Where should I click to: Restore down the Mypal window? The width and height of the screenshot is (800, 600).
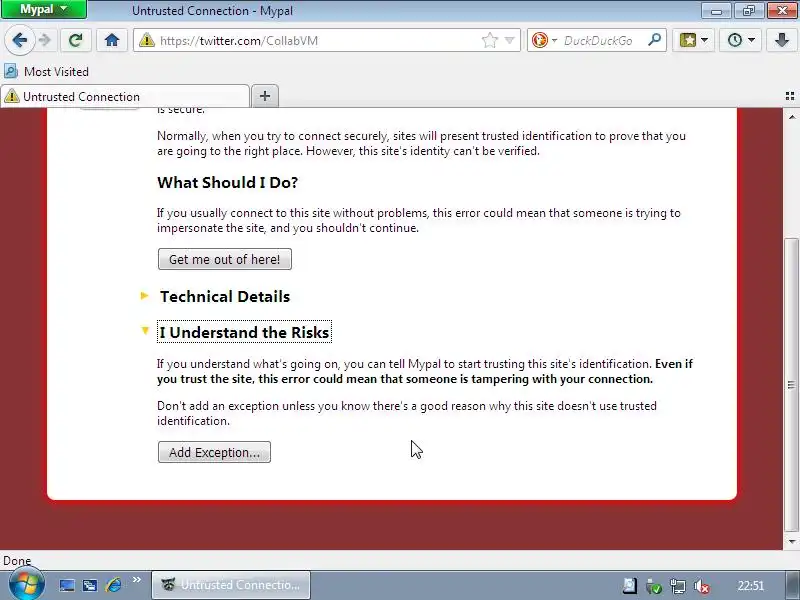[x=749, y=11]
